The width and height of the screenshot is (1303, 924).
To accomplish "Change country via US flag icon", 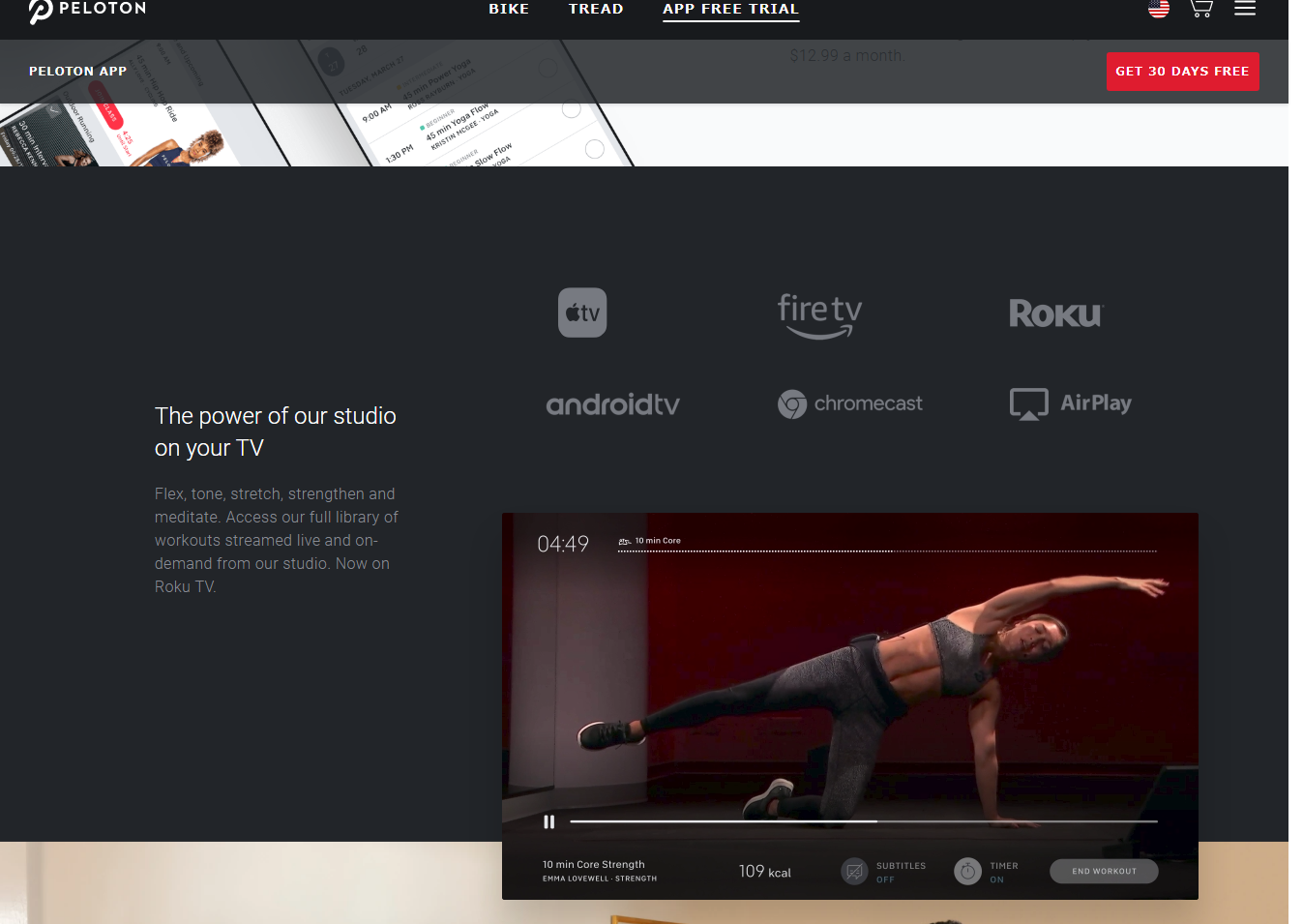I will click(x=1159, y=9).
